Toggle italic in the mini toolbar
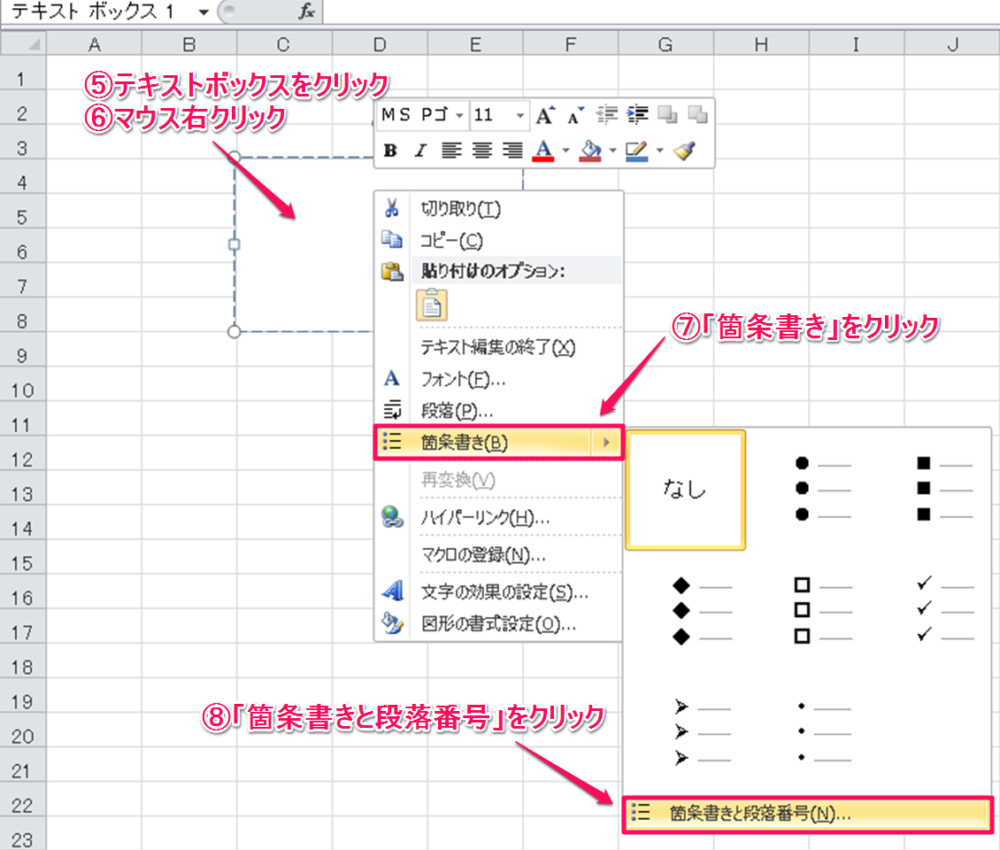Viewport: 1000px width, 850px height. point(420,151)
